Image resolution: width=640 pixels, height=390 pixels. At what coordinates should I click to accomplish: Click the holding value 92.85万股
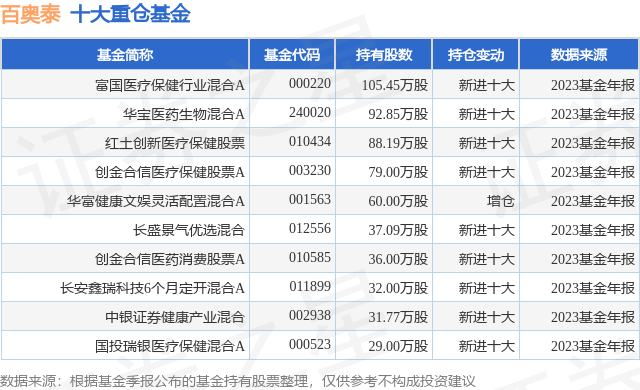398,114
